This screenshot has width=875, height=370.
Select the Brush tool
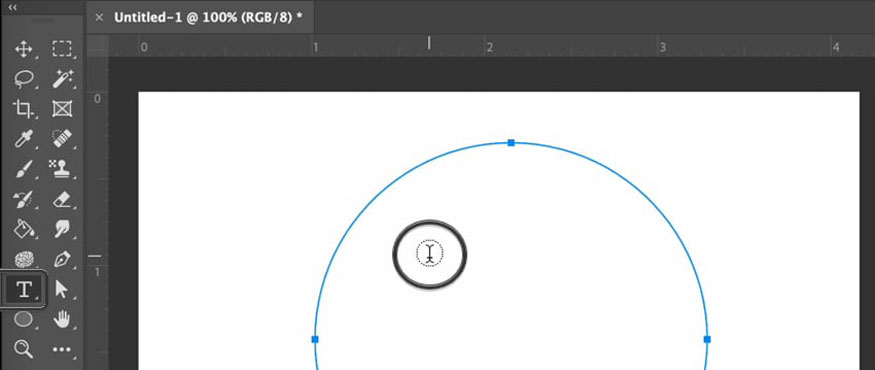click(23, 169)
